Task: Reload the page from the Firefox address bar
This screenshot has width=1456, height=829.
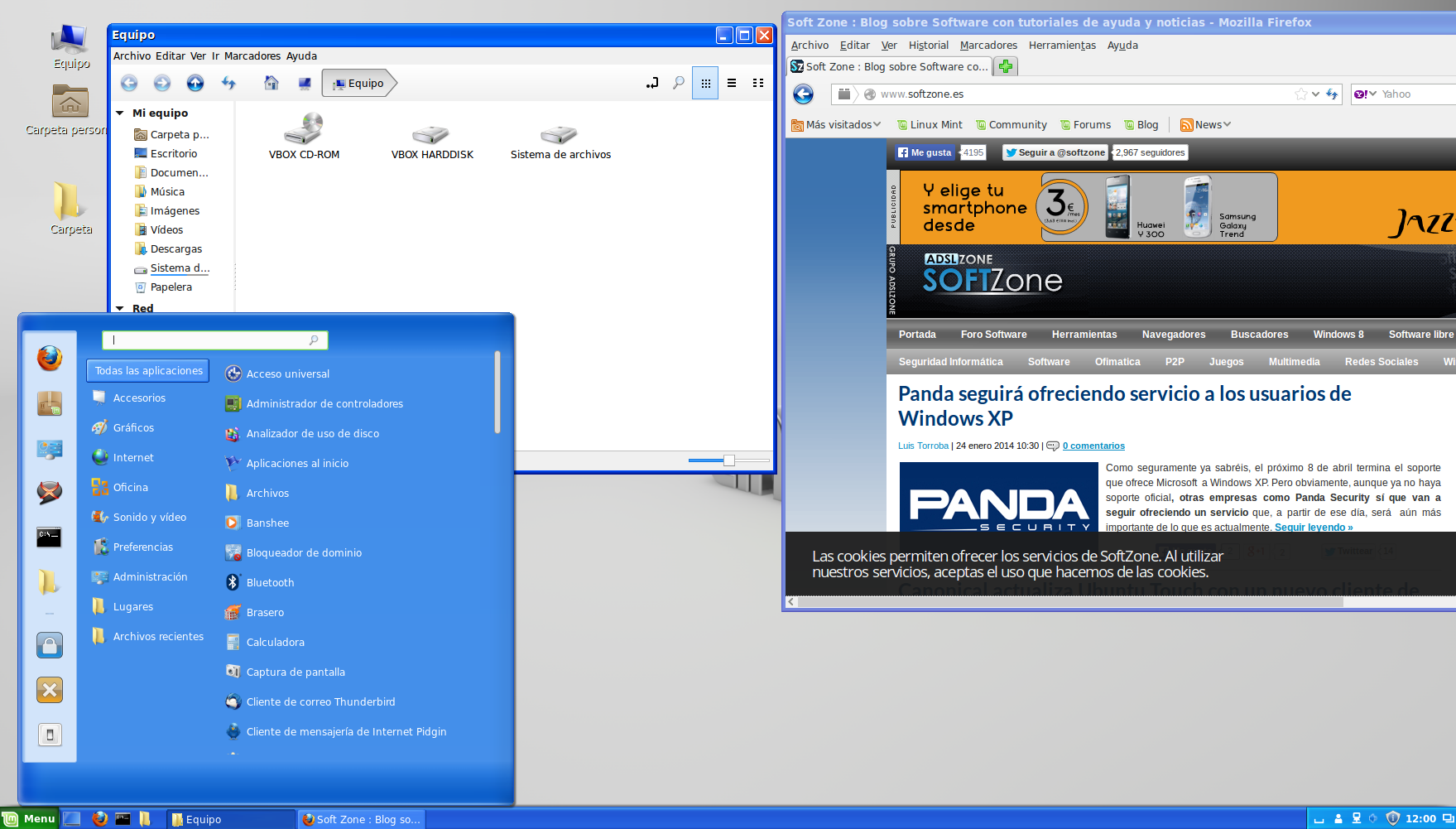Action: click(1332, 94)
